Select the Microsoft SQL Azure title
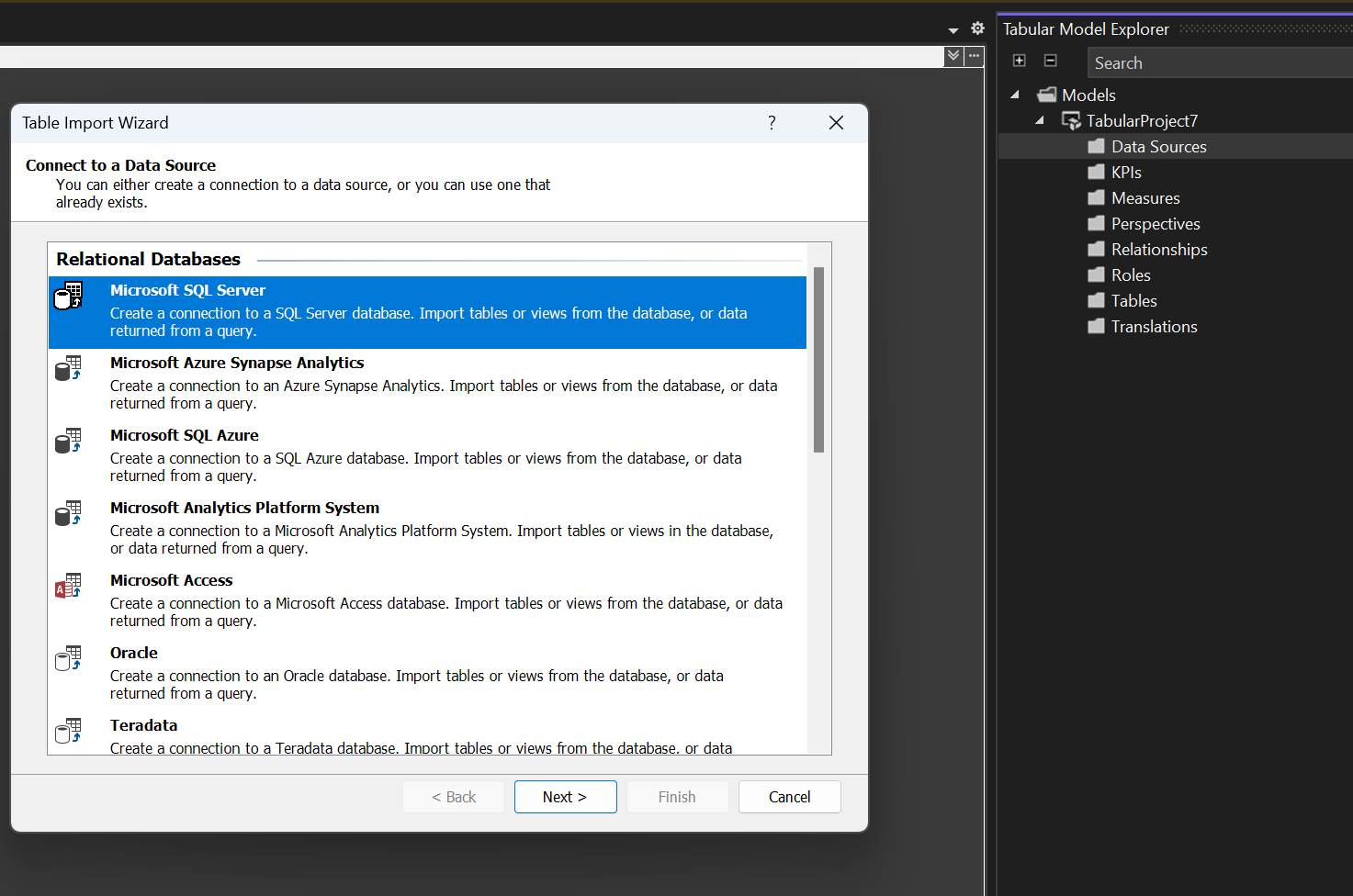Screen dimensions: 1353x896 (x=185, y=435)
